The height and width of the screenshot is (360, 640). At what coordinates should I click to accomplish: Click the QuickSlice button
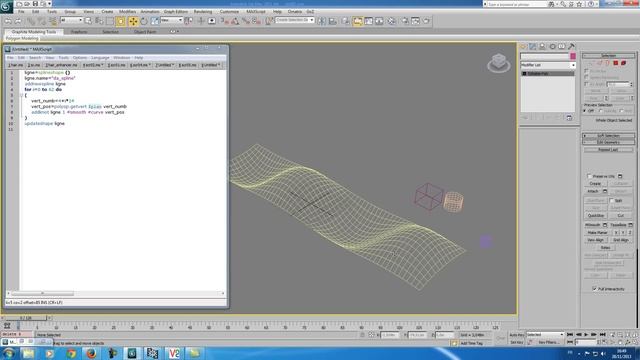click(596, 216)
